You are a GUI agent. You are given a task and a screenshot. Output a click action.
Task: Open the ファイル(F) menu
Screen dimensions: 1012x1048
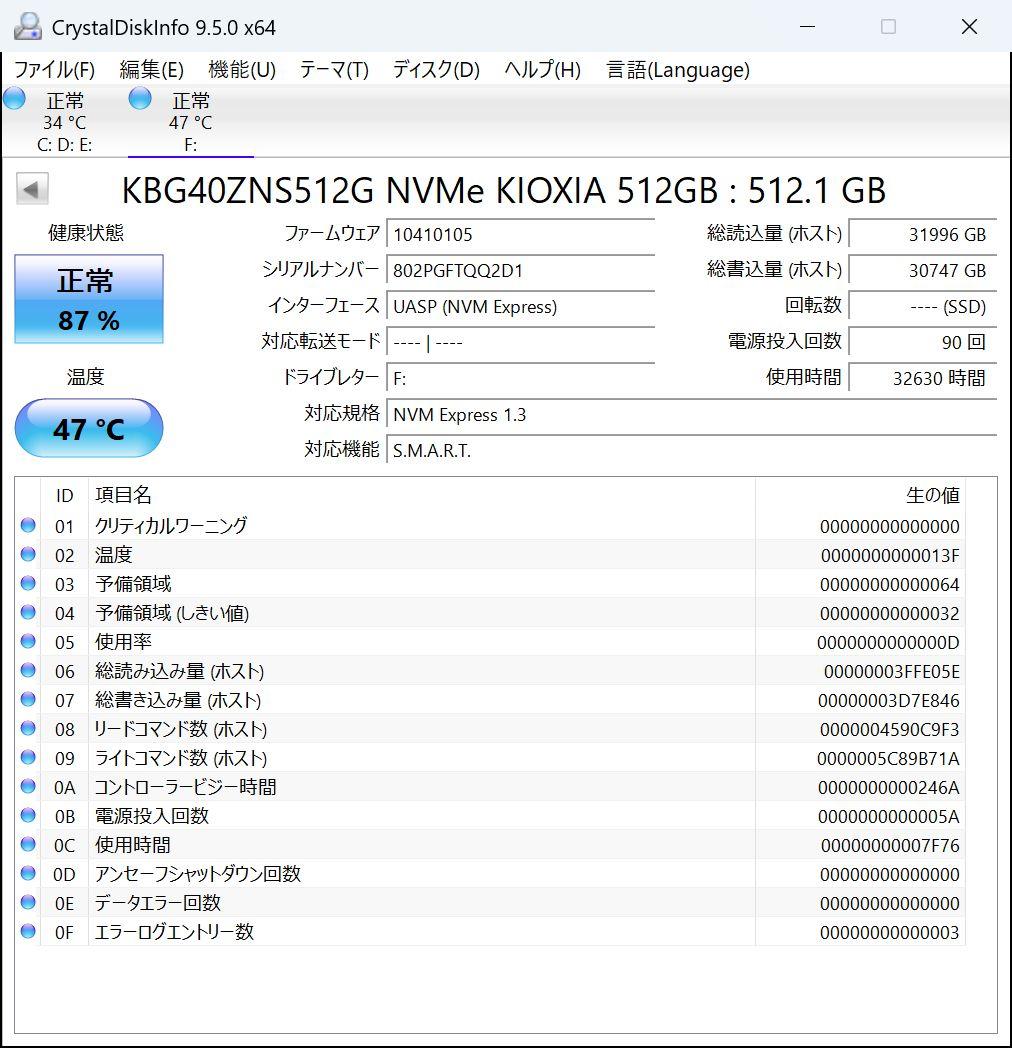pos(54,70)
